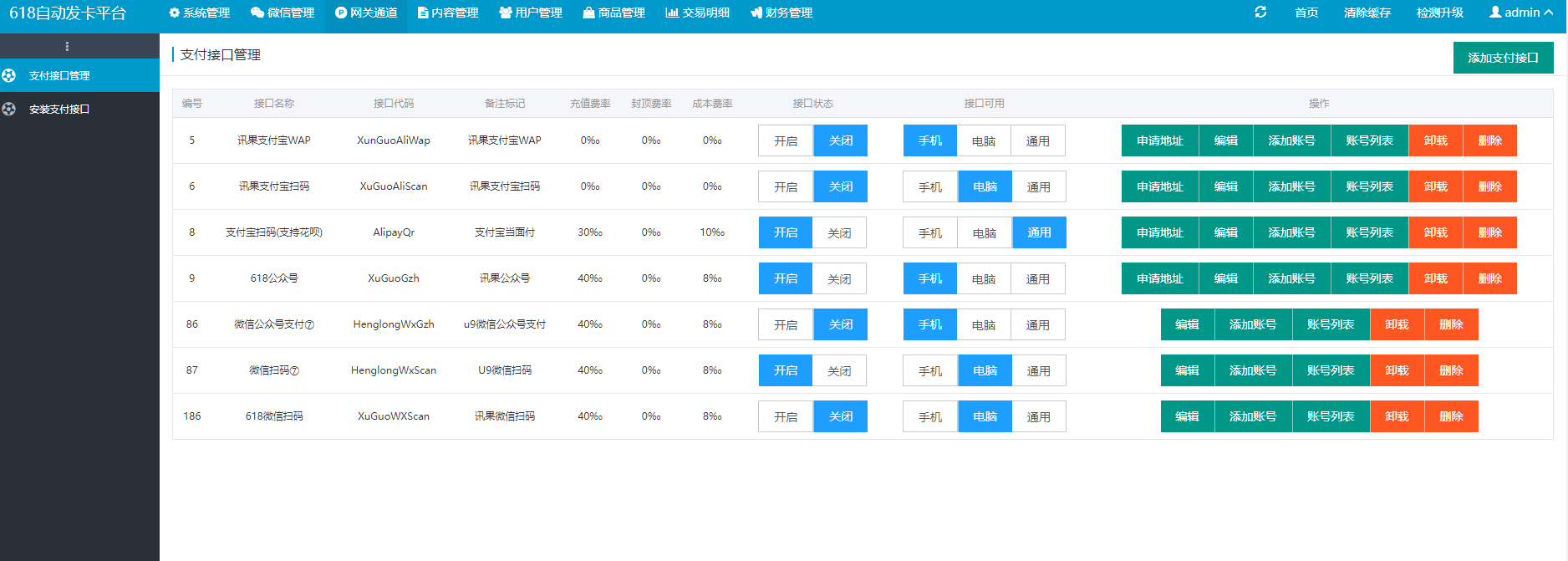Click the refresh icon in top bar

coord(1260,13)
